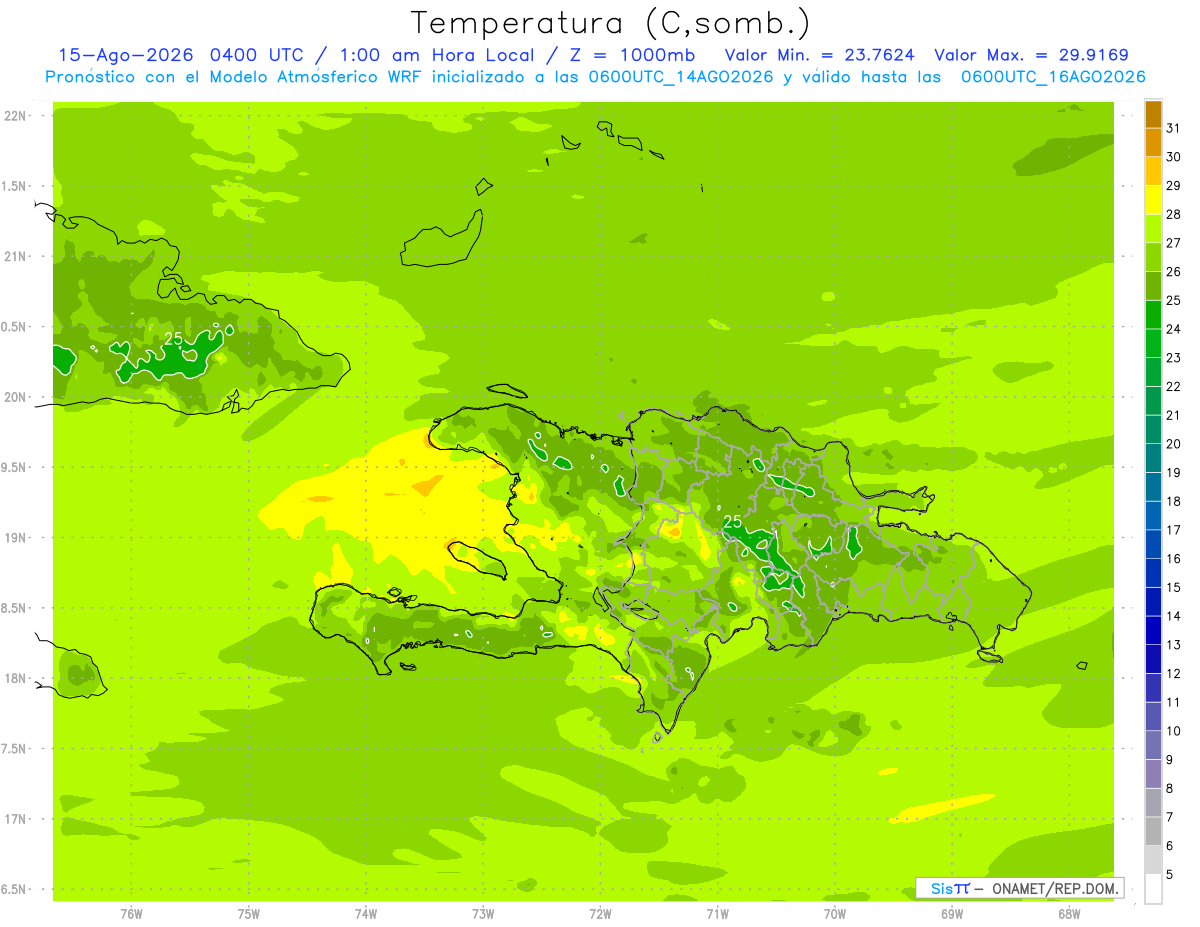
Task: Click 'Valor Max. = 29.9169' value
Action: [x=1031, y=55]
